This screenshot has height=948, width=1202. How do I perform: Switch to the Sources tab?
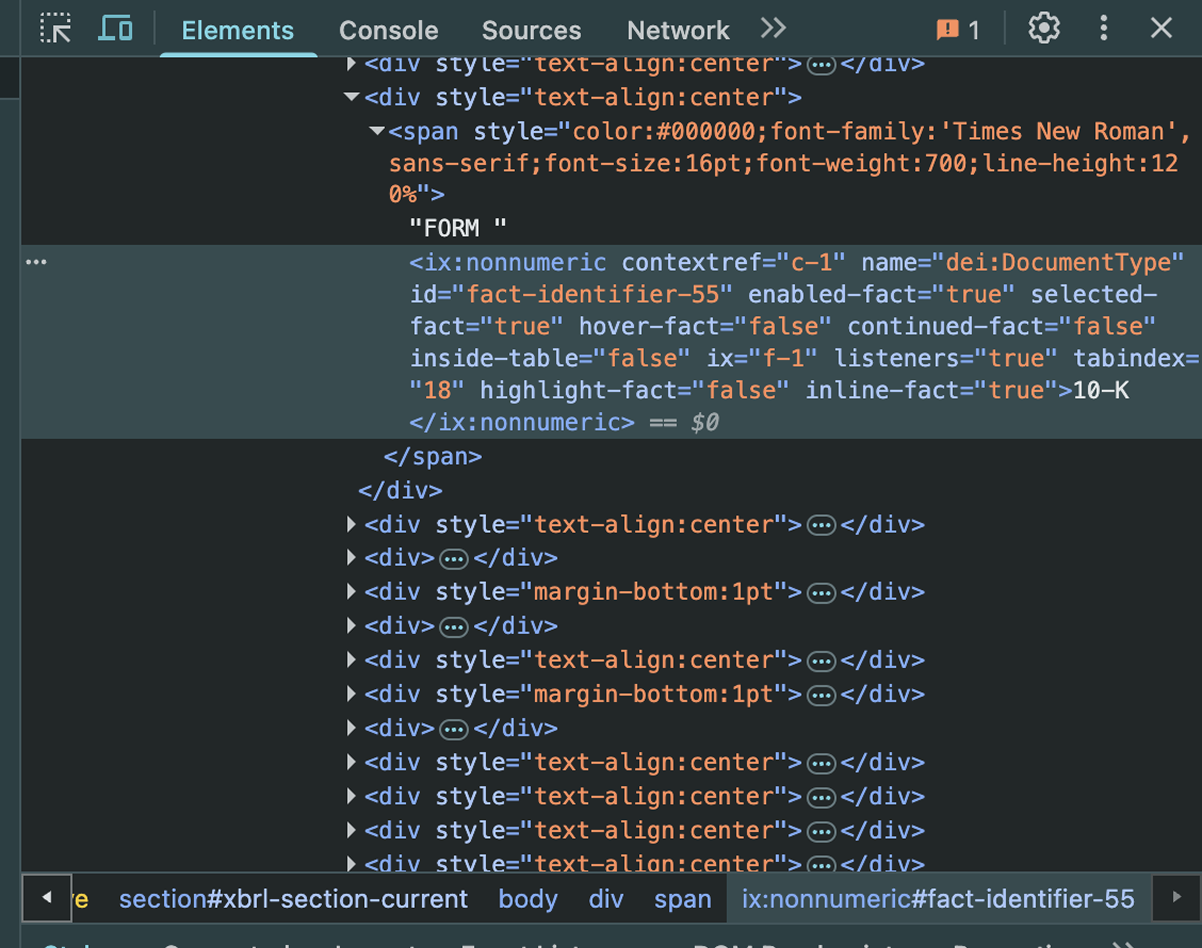(531, 30)
